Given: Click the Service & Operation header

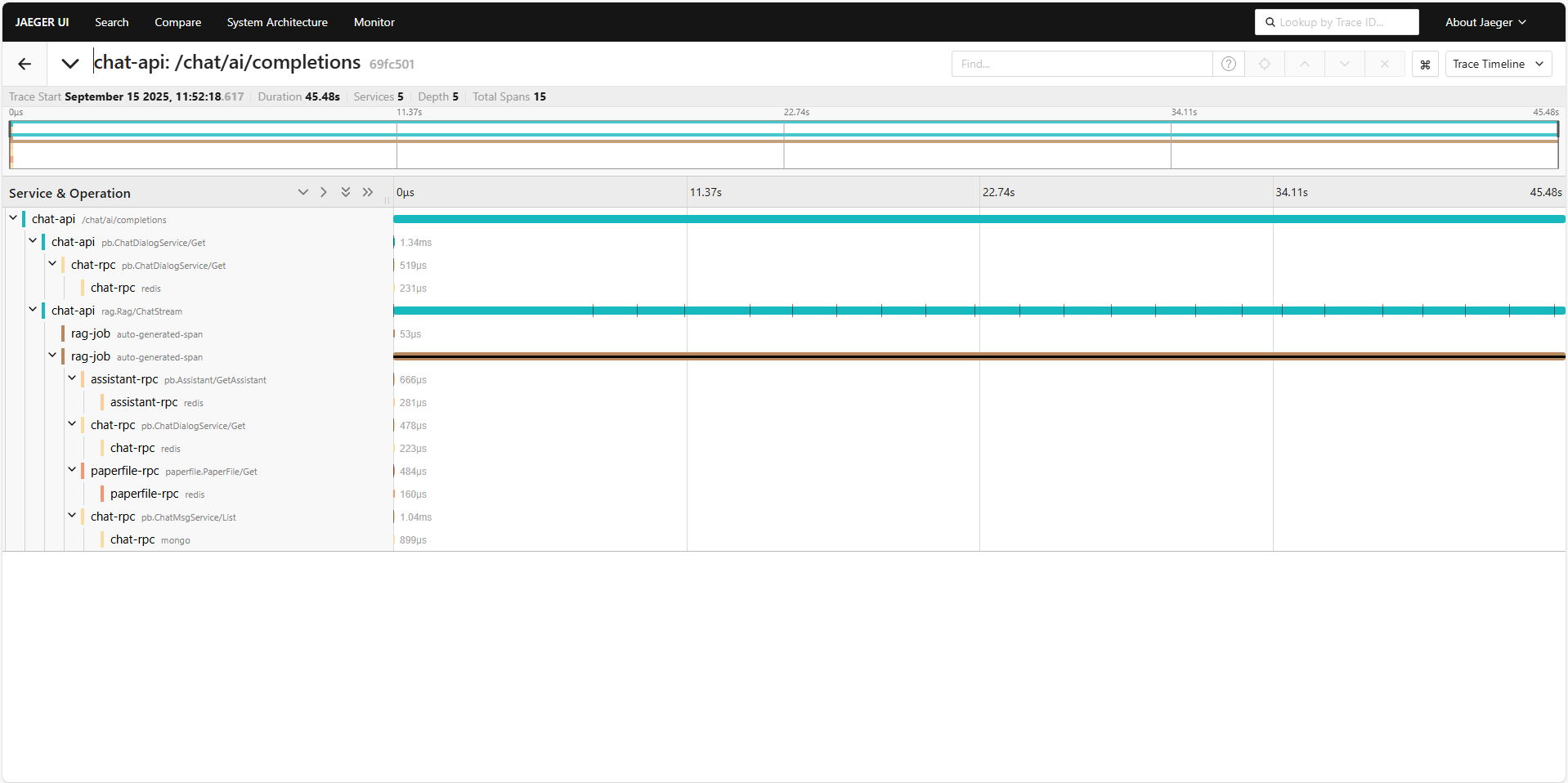Looking at the screenshot, I should [69, 193].
